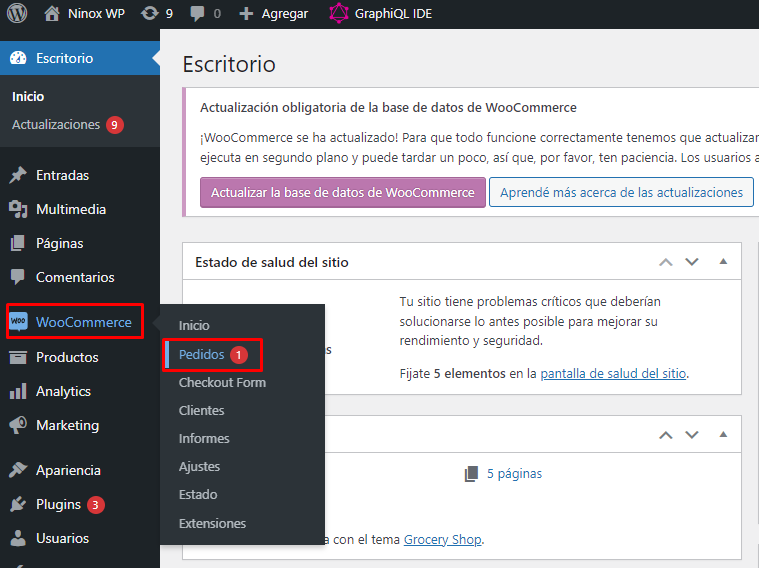Click the red 3 badge beside Plugins
Screen dimensions: 759x568
pos(95,505)
